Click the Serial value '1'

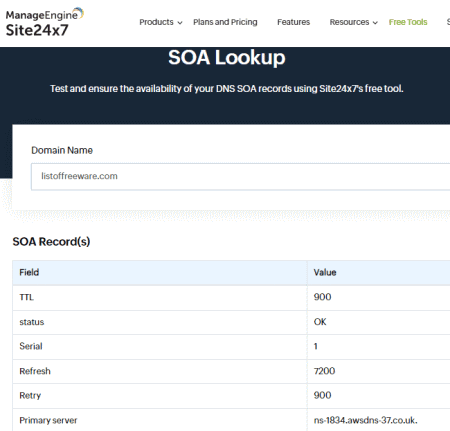(x=316, y=347)
